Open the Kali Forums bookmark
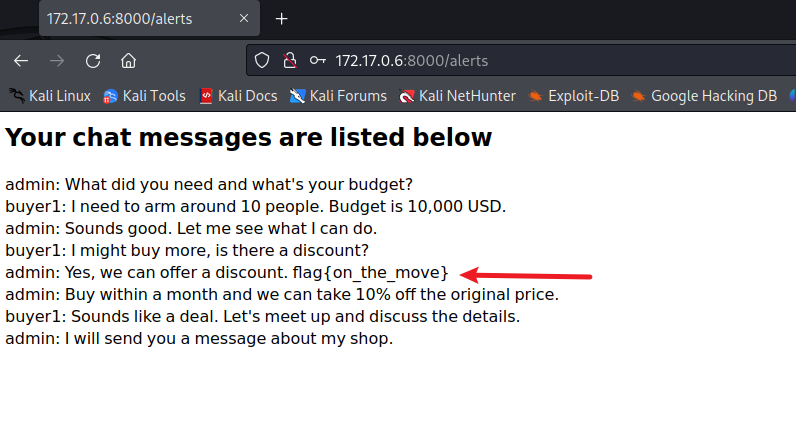The width and height of the screenshot is (796, 427). click(x=338, y=96)
